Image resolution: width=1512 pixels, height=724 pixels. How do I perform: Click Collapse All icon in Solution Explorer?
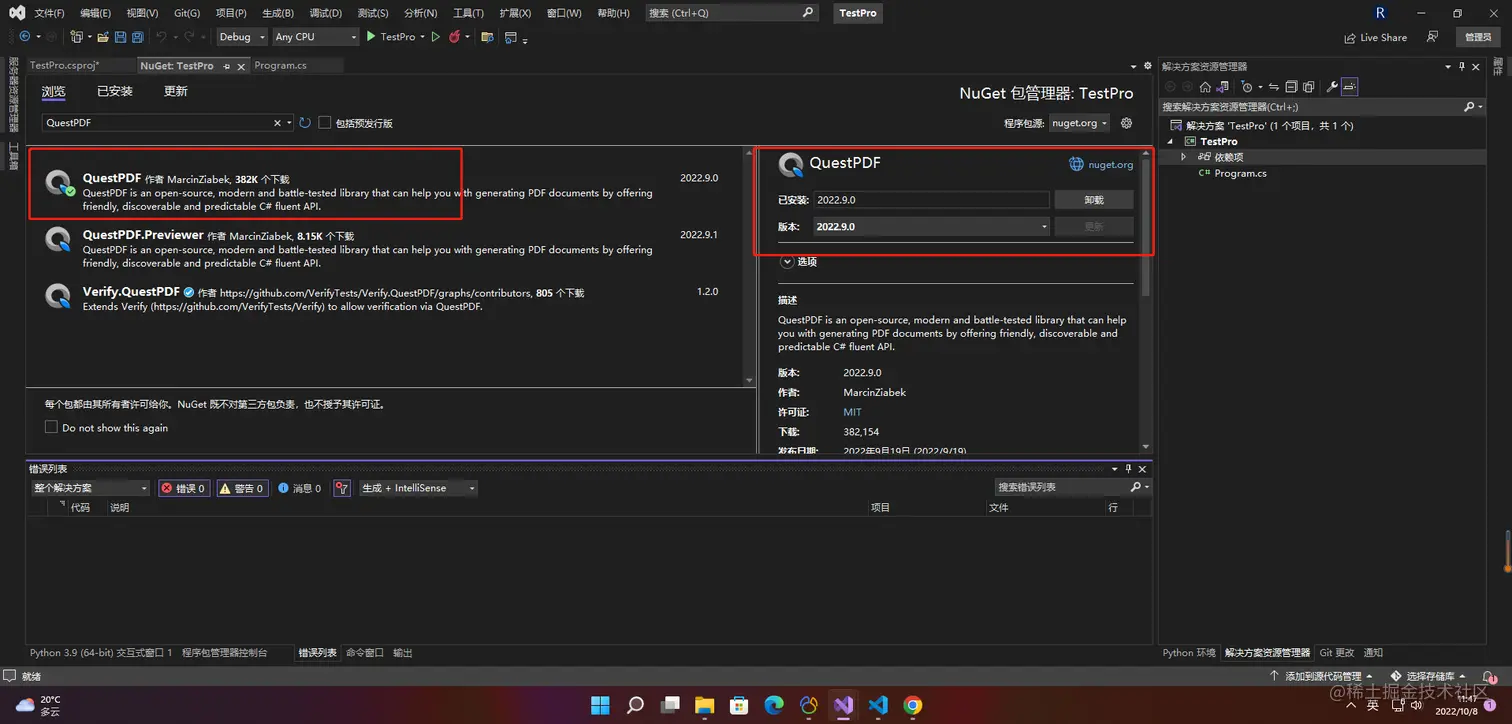point(1291,87)
